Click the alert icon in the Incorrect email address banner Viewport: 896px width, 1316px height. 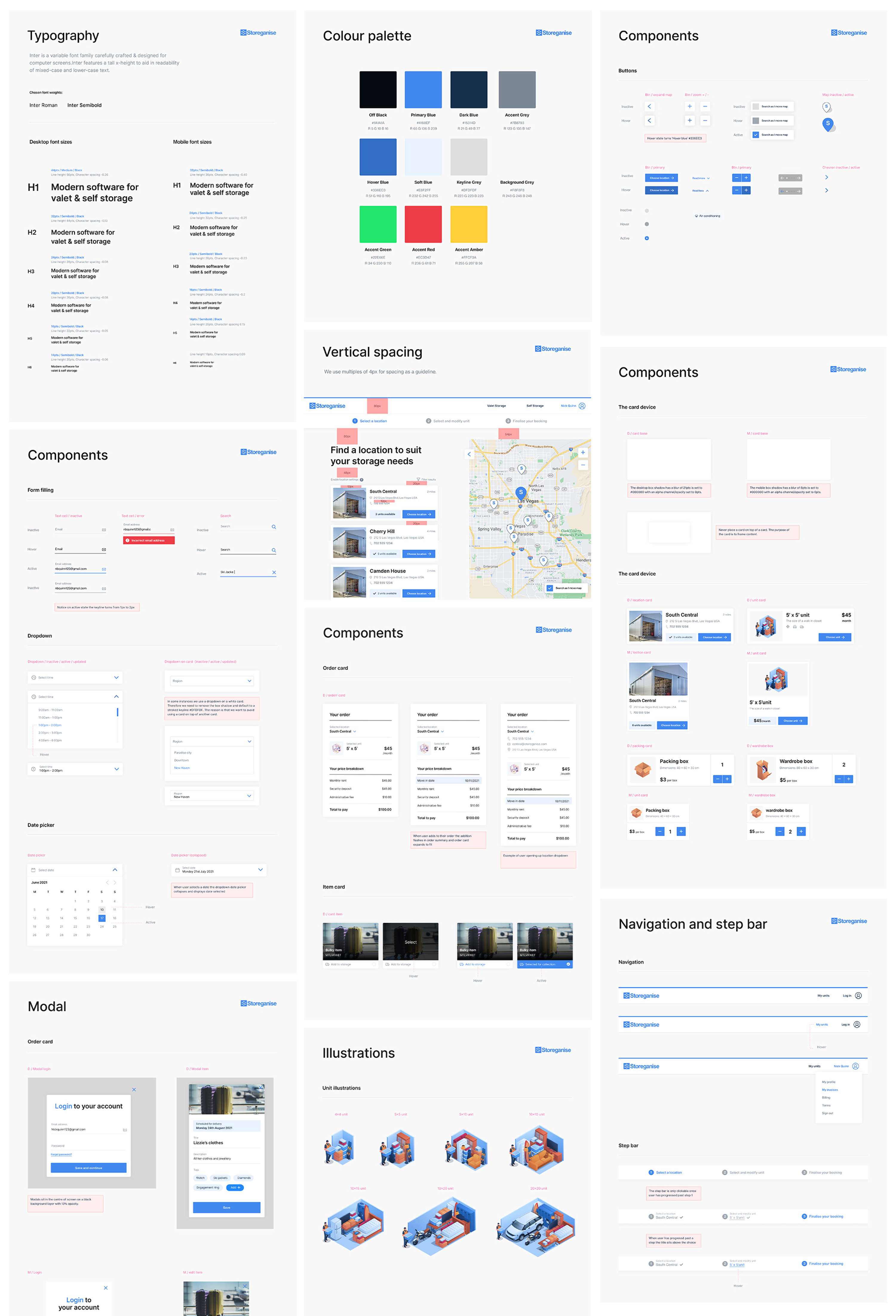[128, 540]
